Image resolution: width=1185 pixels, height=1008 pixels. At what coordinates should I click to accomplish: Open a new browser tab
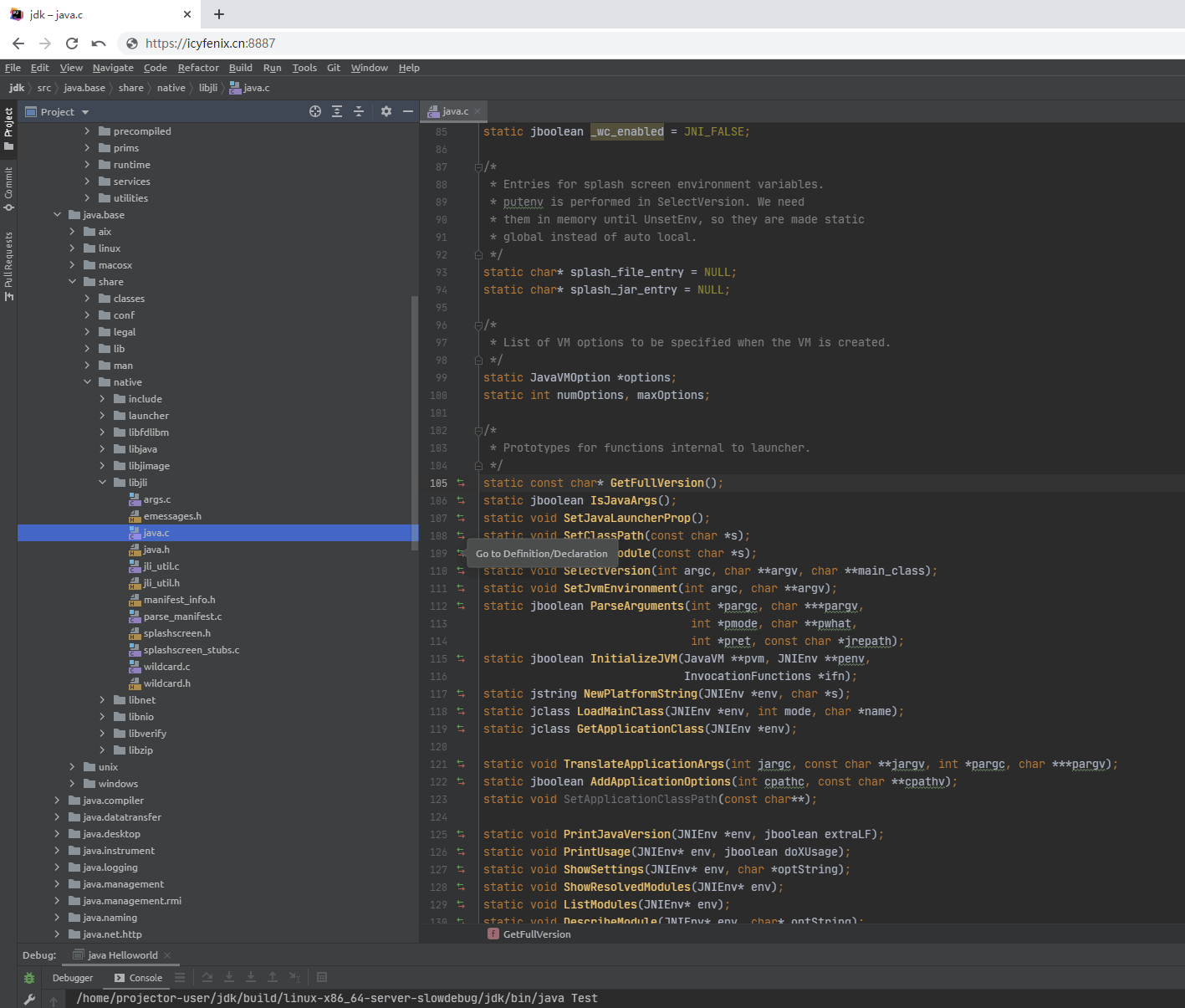coord(219,14)
